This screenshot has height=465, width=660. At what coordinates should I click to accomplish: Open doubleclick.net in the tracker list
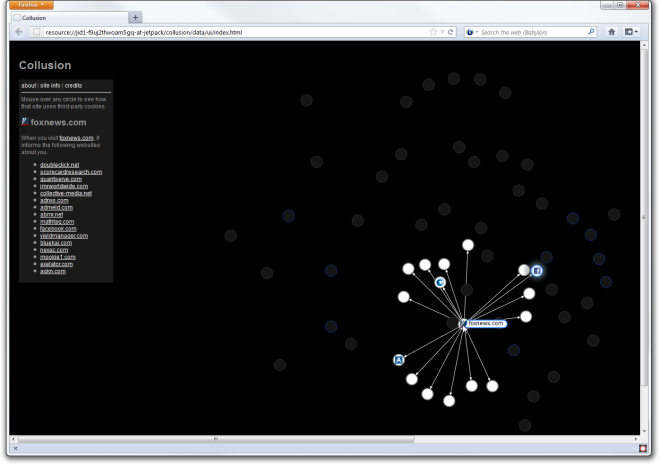click(x=59, y=165)
